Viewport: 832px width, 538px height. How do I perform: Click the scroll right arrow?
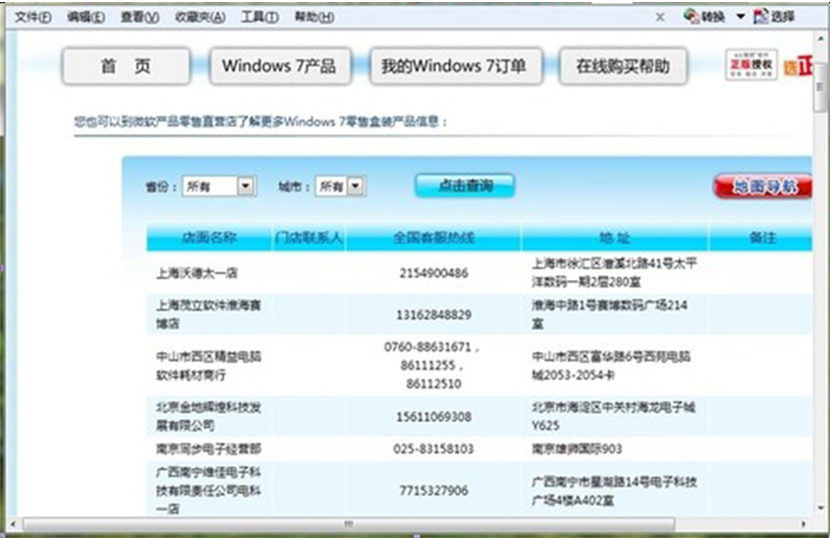tap(804, 524)
